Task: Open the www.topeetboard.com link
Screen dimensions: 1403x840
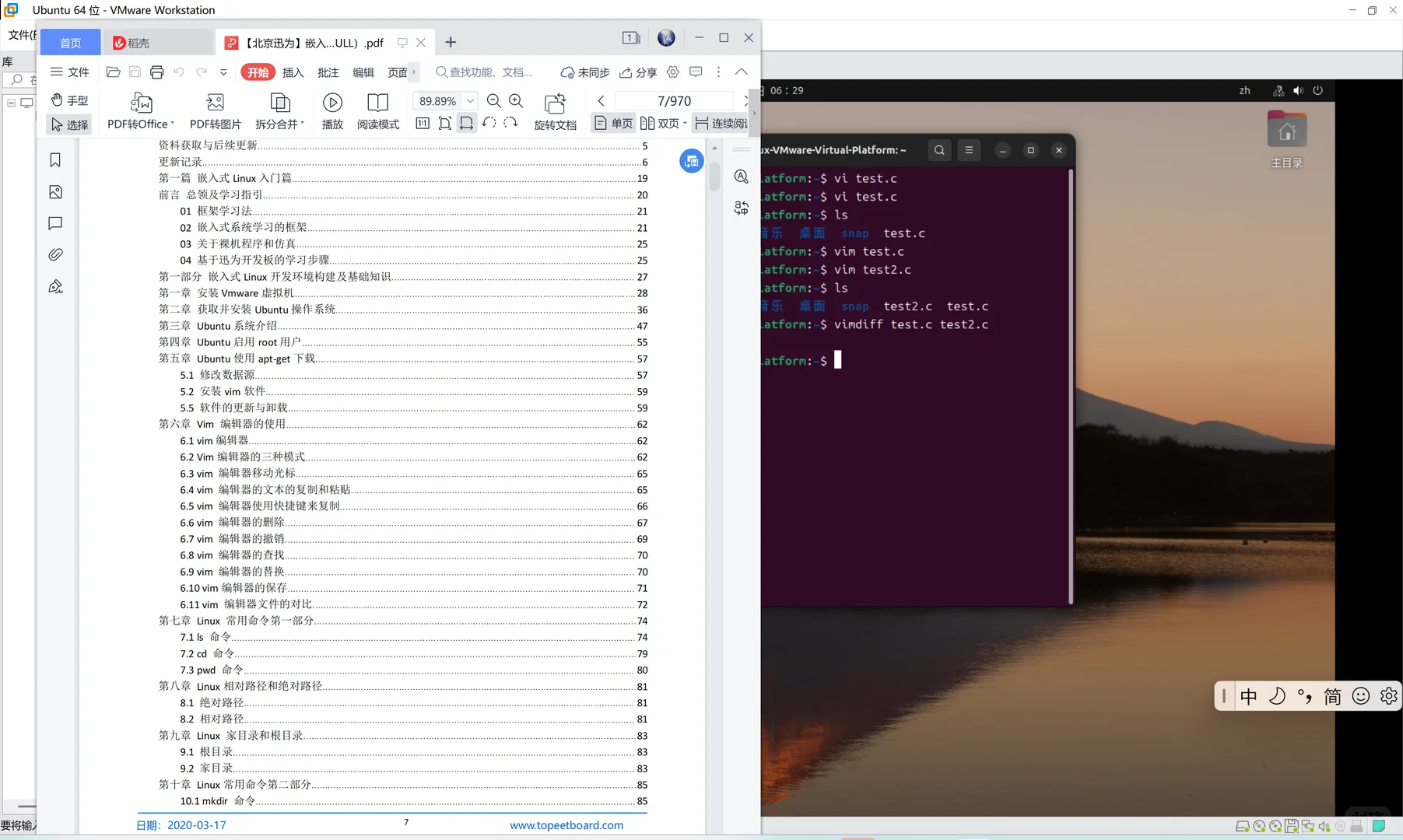Action: (x=566, y=825)
